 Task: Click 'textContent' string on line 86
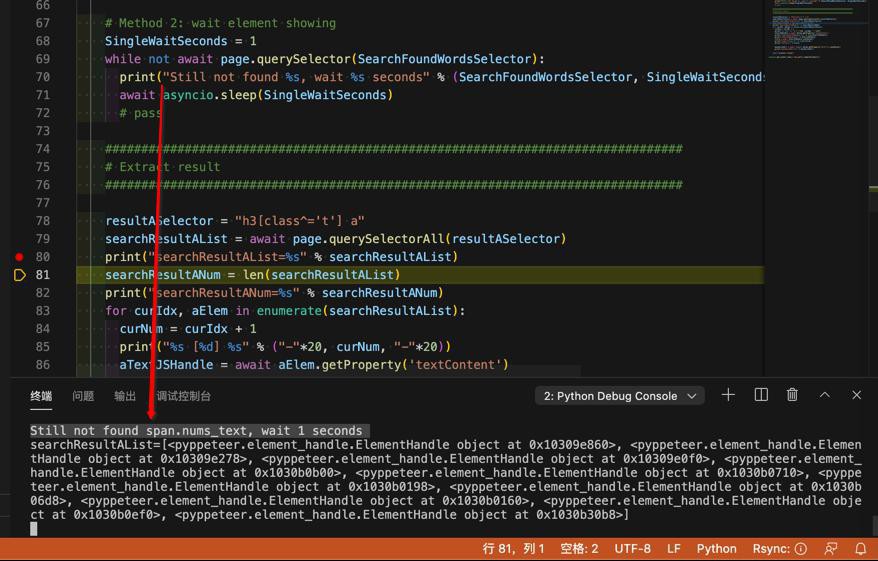pos(458,365)
